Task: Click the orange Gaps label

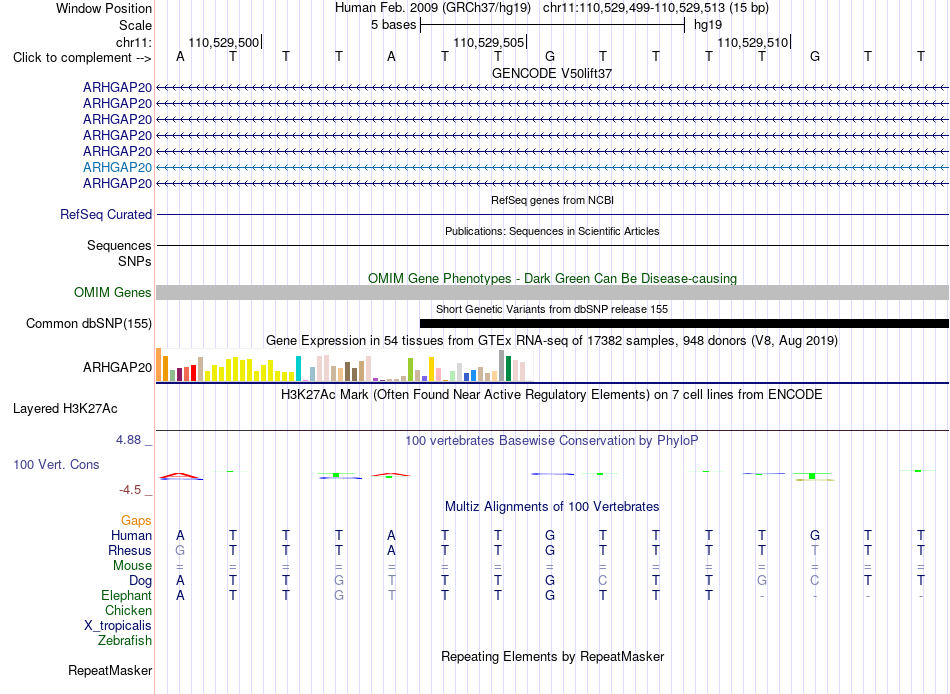Action: pyautogui.click(x=136, y=521)
